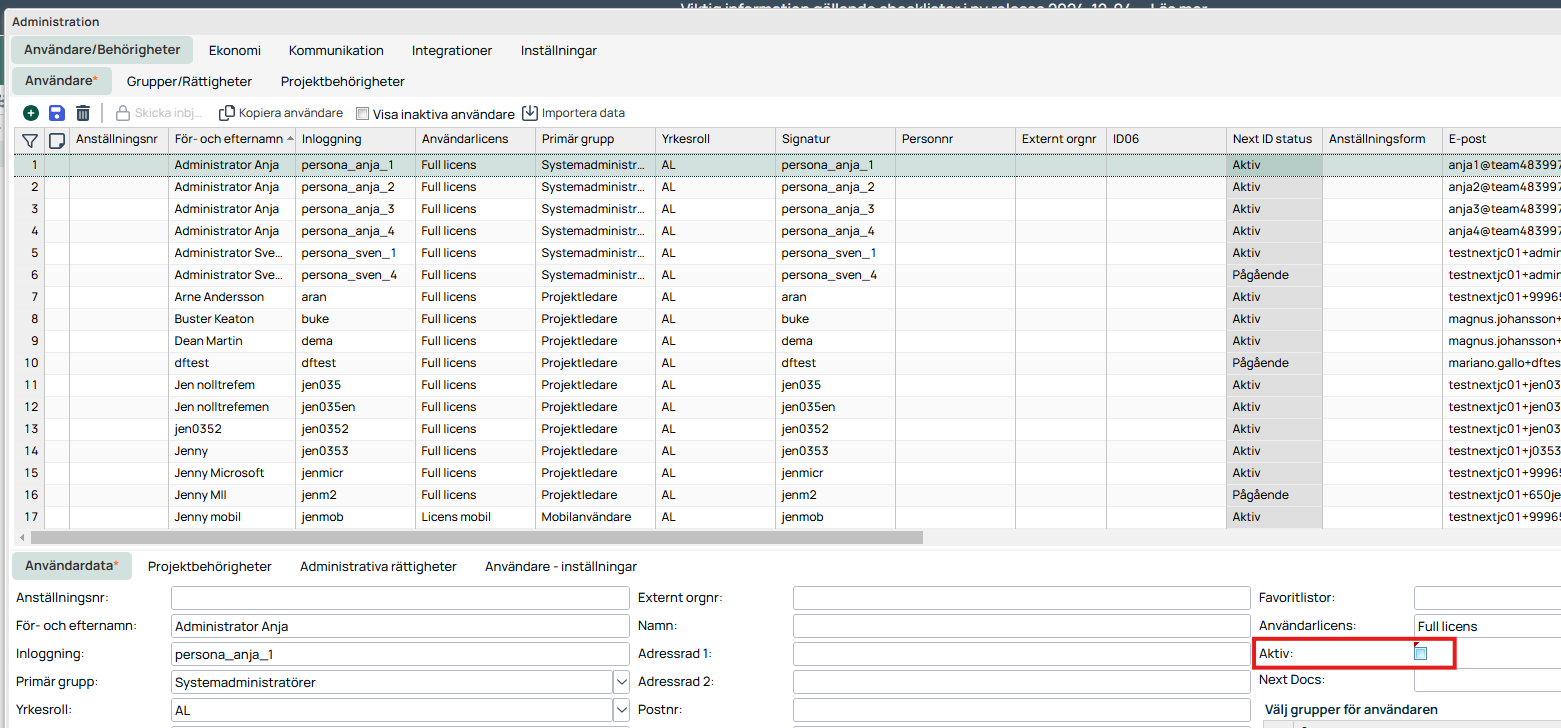Click the Externt orgnr input field
This screenshot has height=728, width=1561.
click(1022, 598)
